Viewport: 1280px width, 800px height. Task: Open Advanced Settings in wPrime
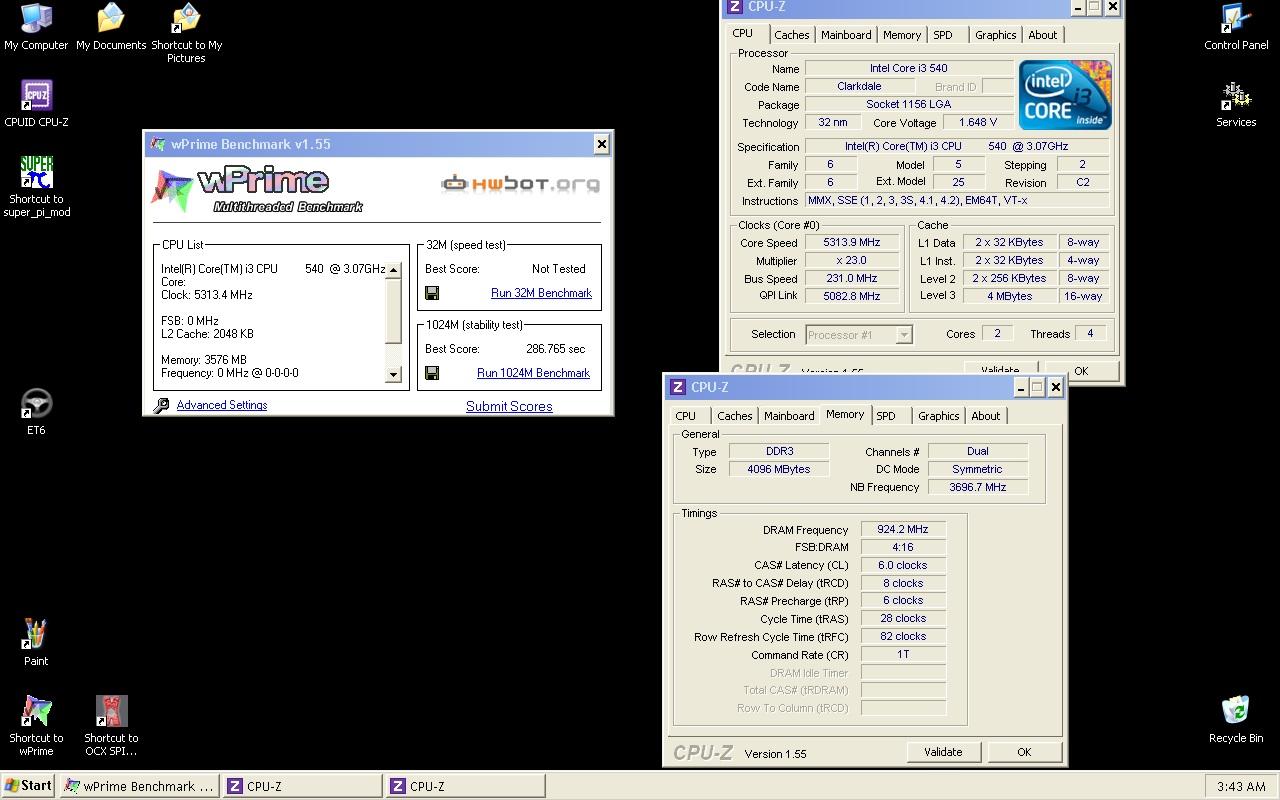[x=222, y=405]
